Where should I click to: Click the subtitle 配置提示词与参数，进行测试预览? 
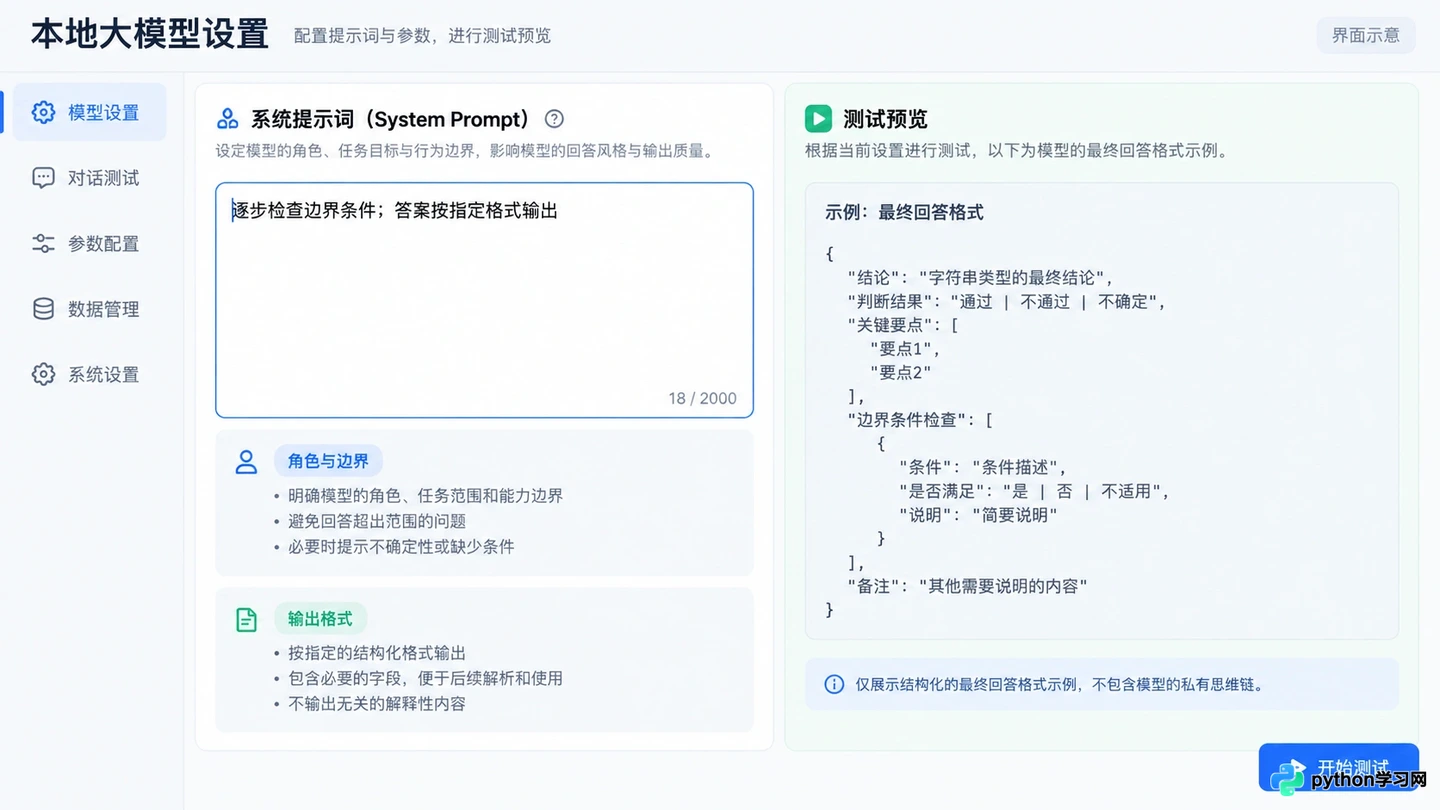[422, 36]
